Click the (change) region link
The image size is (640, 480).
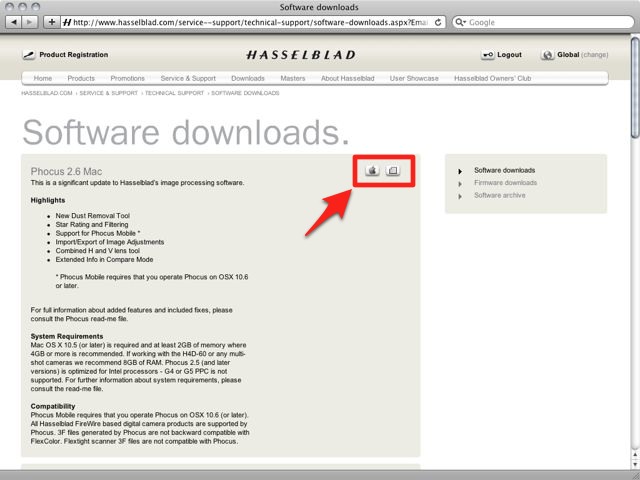(x=595, y=55)
